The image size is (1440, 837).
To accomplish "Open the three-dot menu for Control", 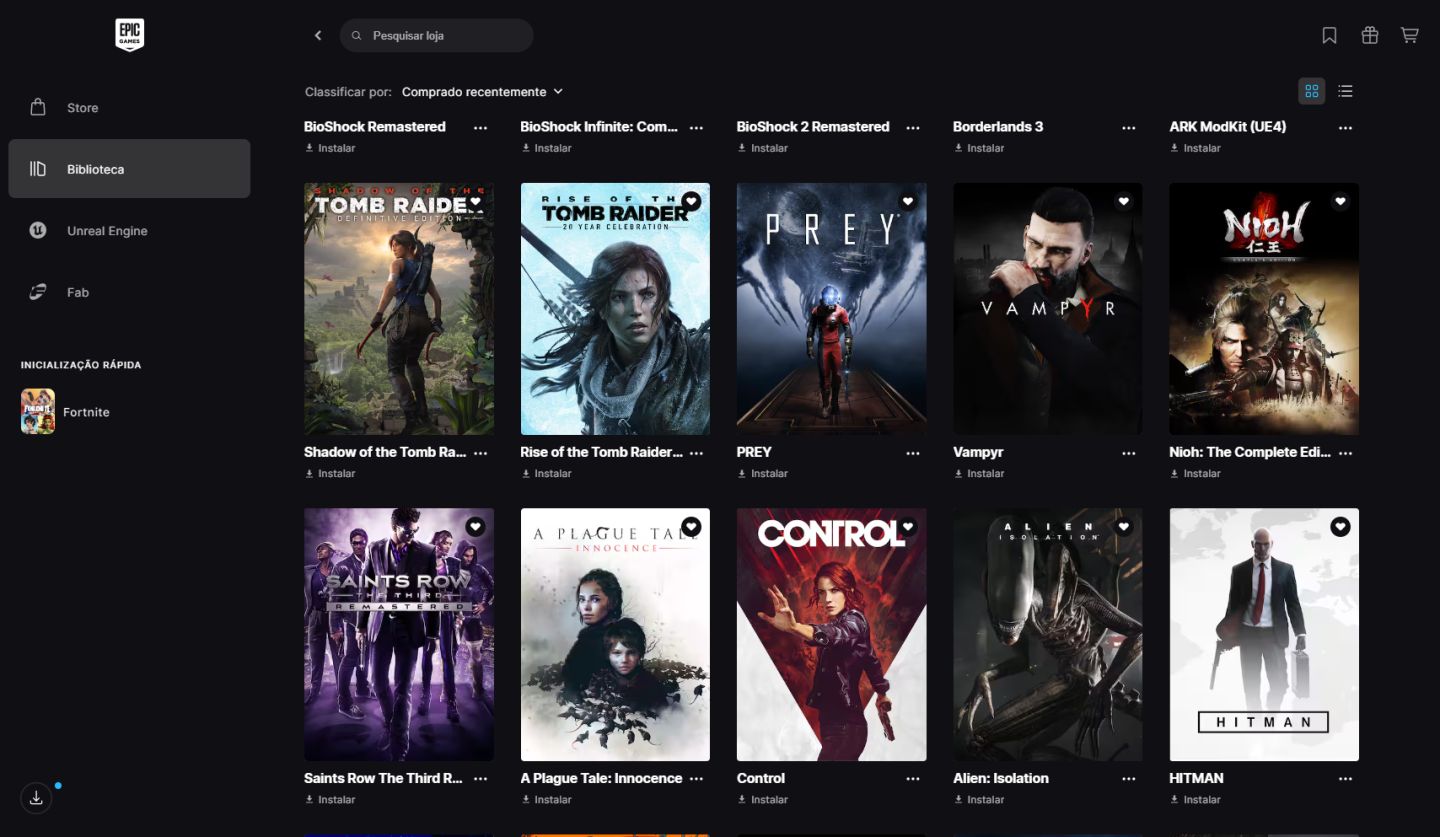I will (913, 779).
